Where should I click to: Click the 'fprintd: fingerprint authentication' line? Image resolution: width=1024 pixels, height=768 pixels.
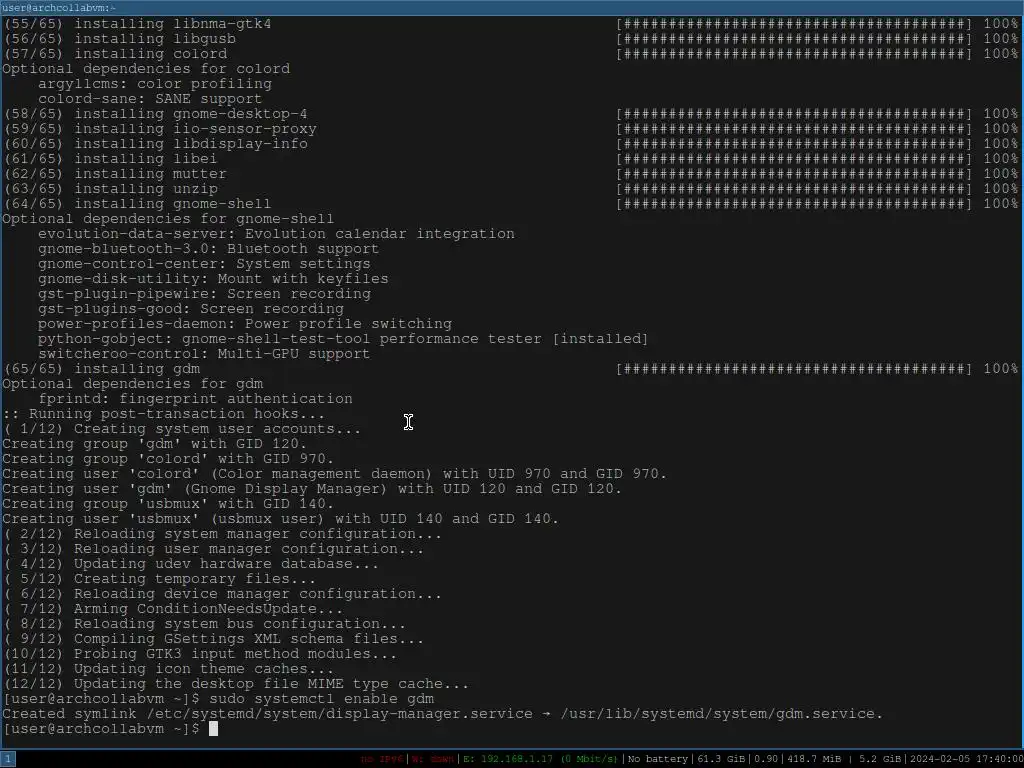point(195,399)
